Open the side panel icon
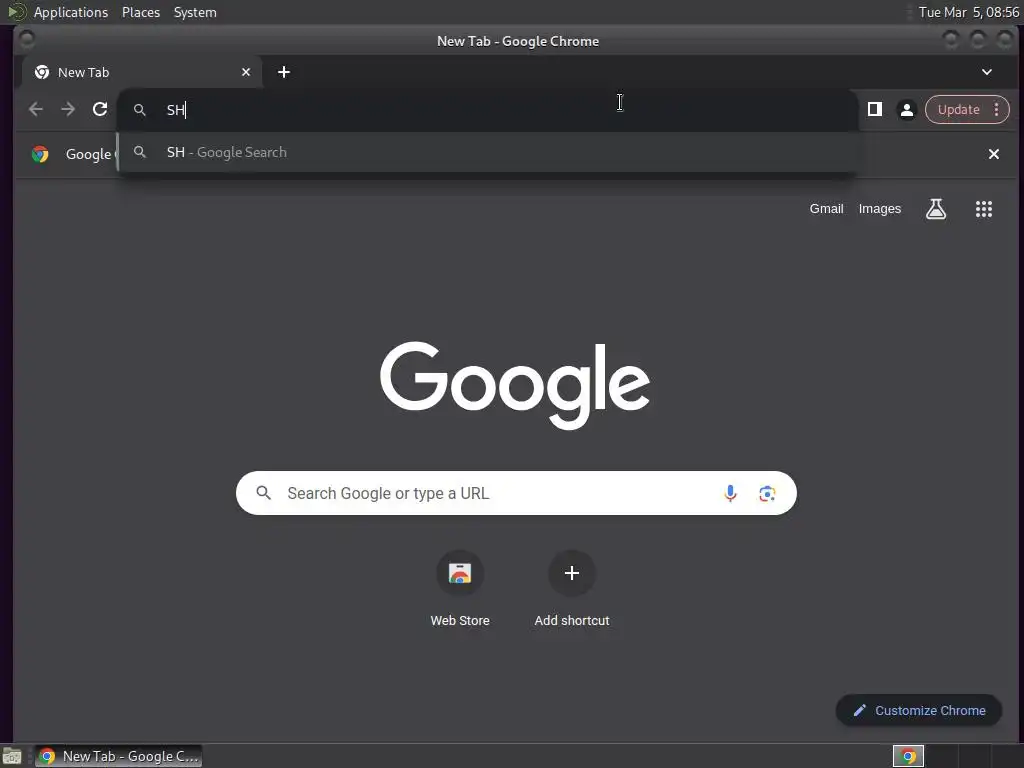This screenshot has width=1024, height=768. coord(874,109)
